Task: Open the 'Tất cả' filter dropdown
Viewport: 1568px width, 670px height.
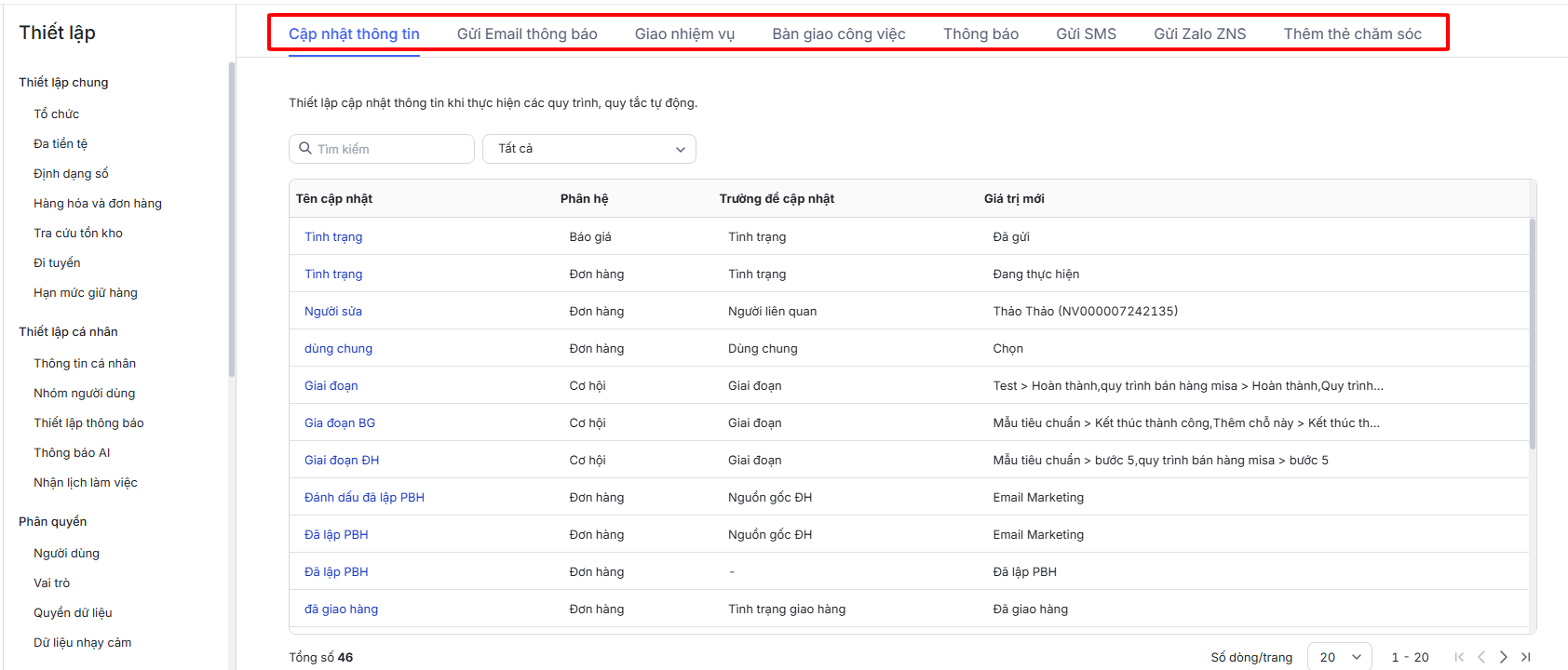Action: pos(589,149)
